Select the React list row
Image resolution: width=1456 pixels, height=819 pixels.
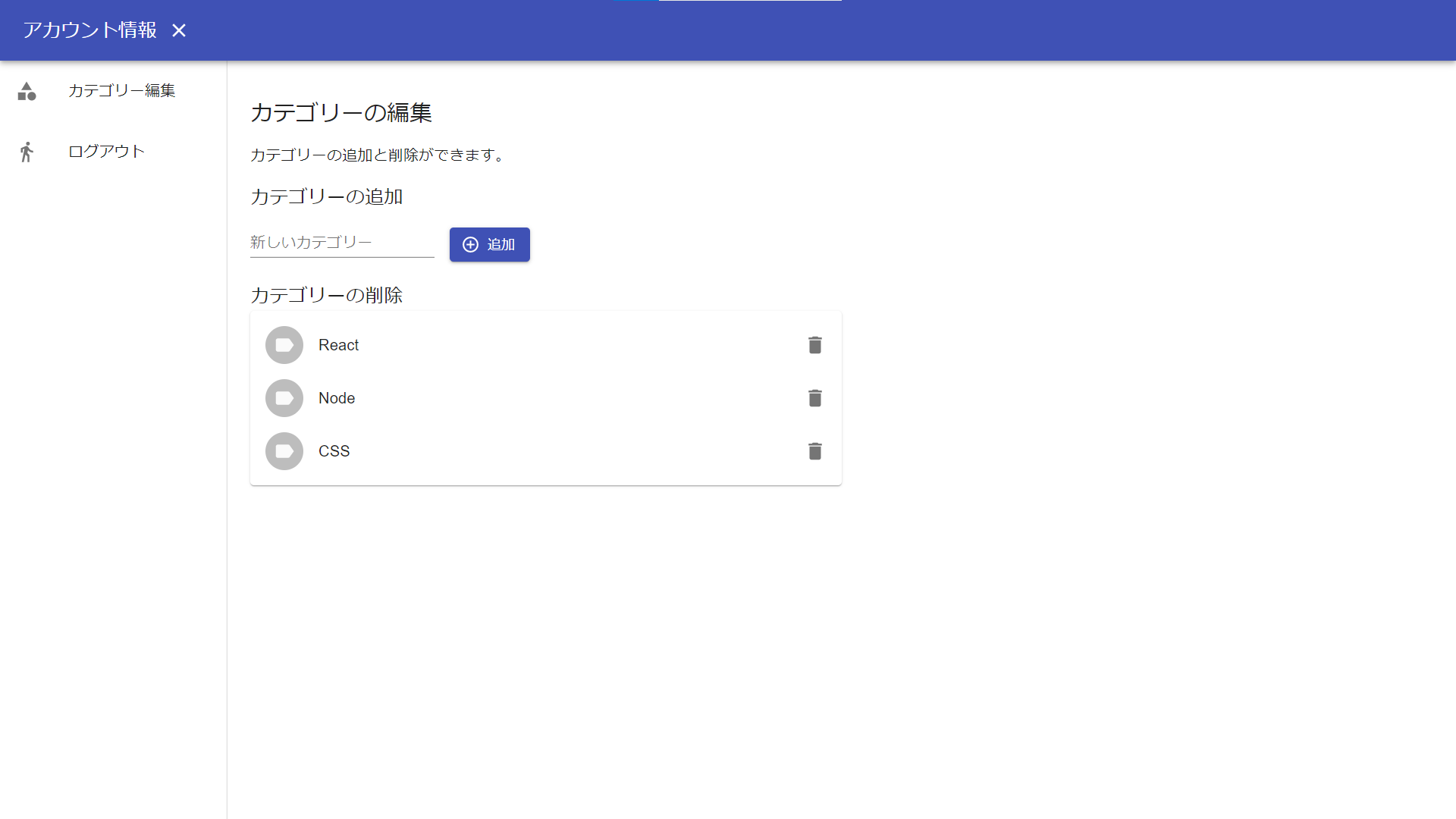[531, 345]
